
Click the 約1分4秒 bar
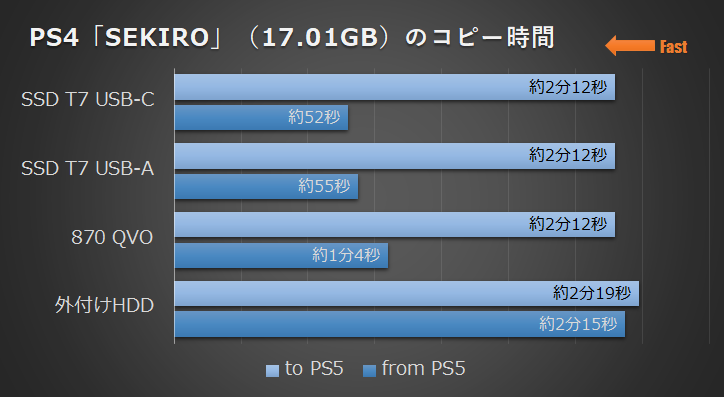pos(281,255)
